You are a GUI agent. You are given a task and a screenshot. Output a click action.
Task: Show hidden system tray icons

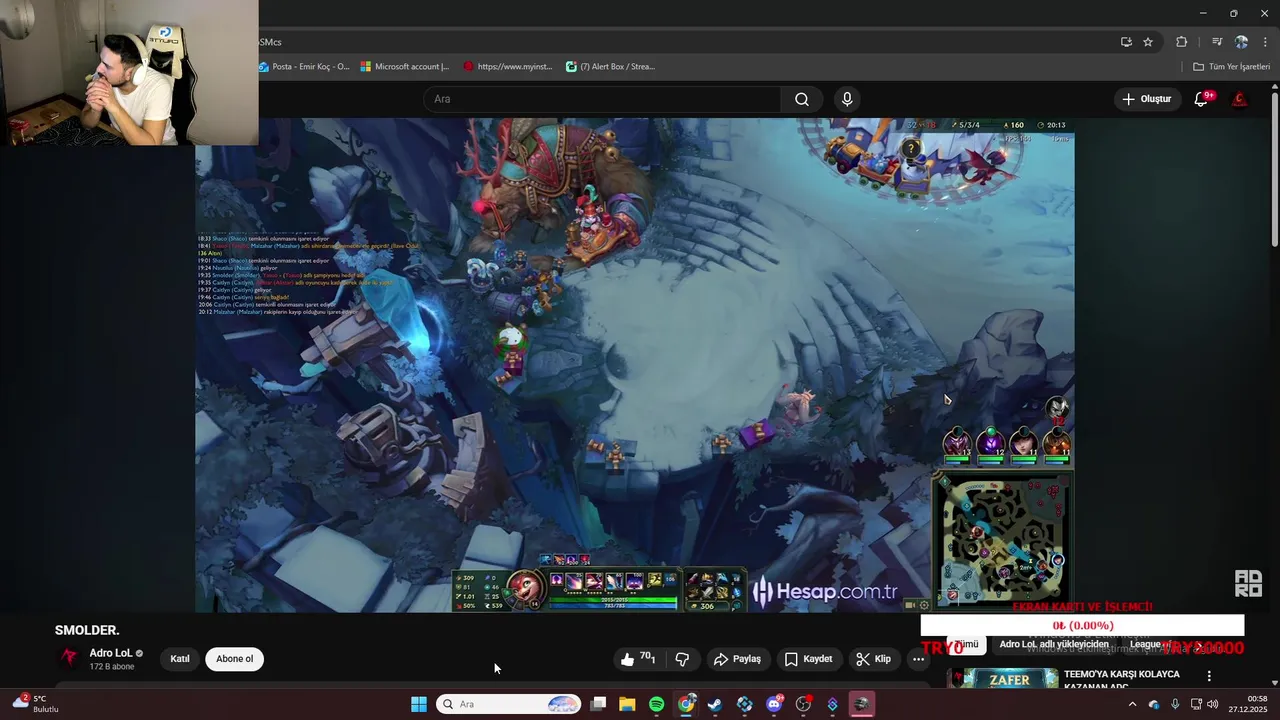1132,704
